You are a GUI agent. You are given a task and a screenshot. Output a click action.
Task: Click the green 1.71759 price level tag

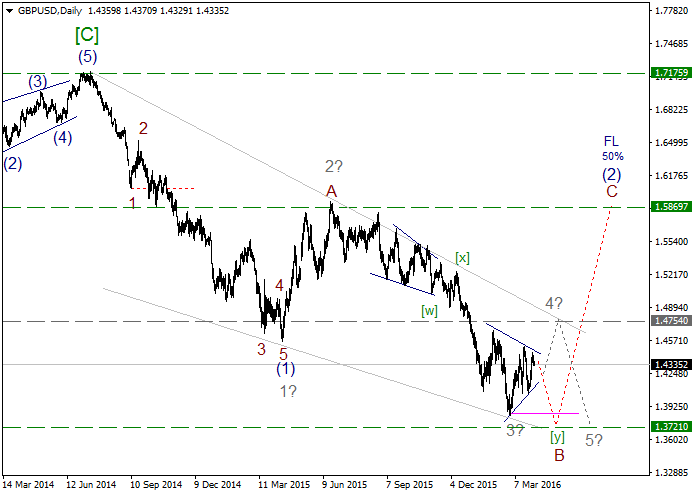pos(671,73)
